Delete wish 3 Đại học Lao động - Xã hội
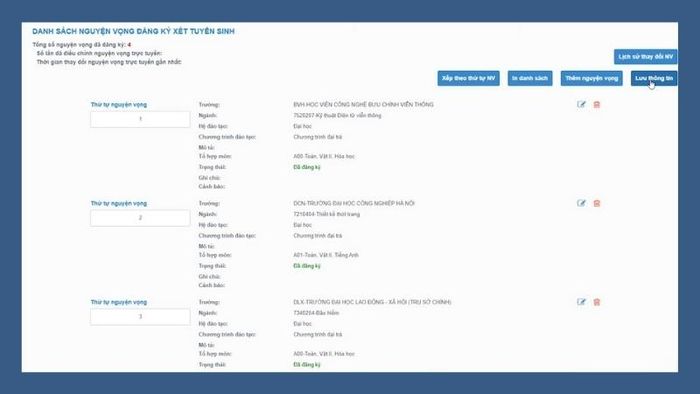 (596, 302)
